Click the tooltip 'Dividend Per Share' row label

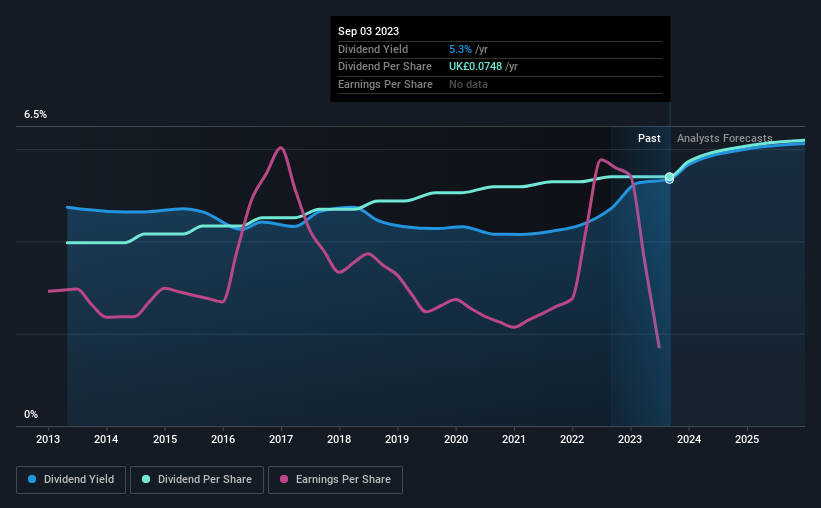[385, 67]
